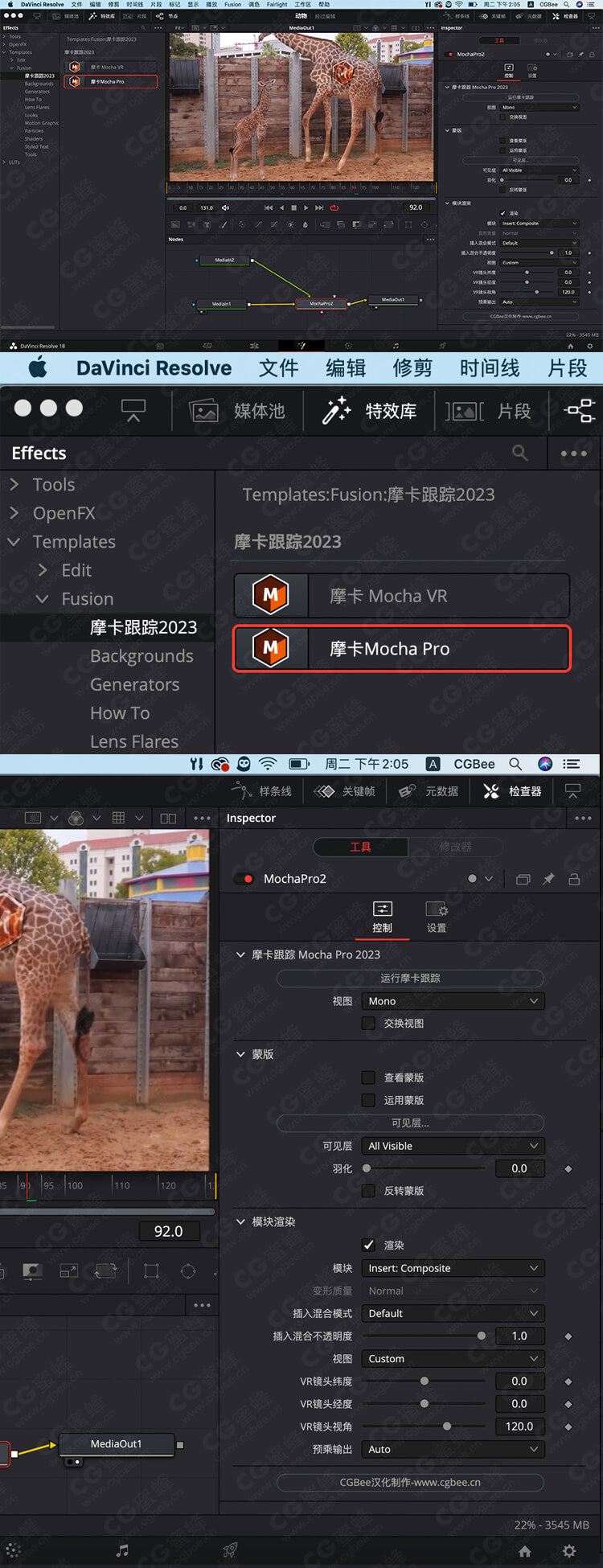Open the enlarged 修剪 menu
Viewport: 603px width, 1568px height.
click(412, 368)
